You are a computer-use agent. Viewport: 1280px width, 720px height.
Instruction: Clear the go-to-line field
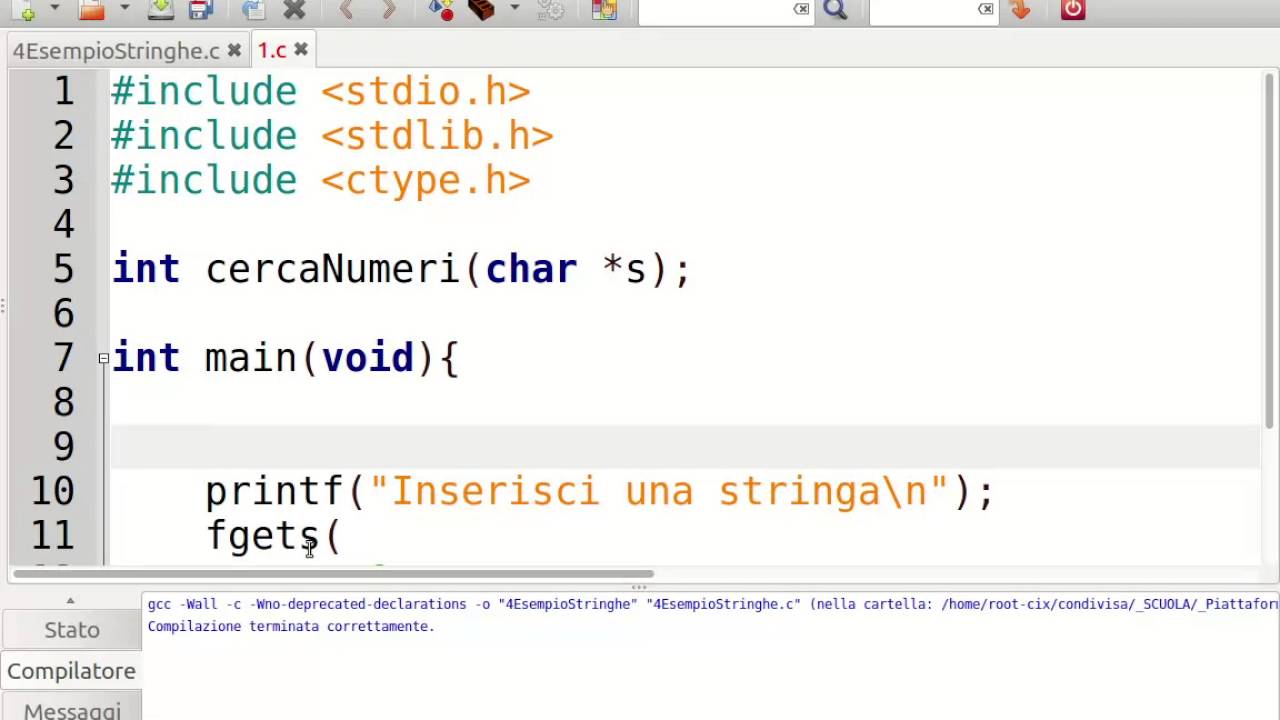click(986, 9)
